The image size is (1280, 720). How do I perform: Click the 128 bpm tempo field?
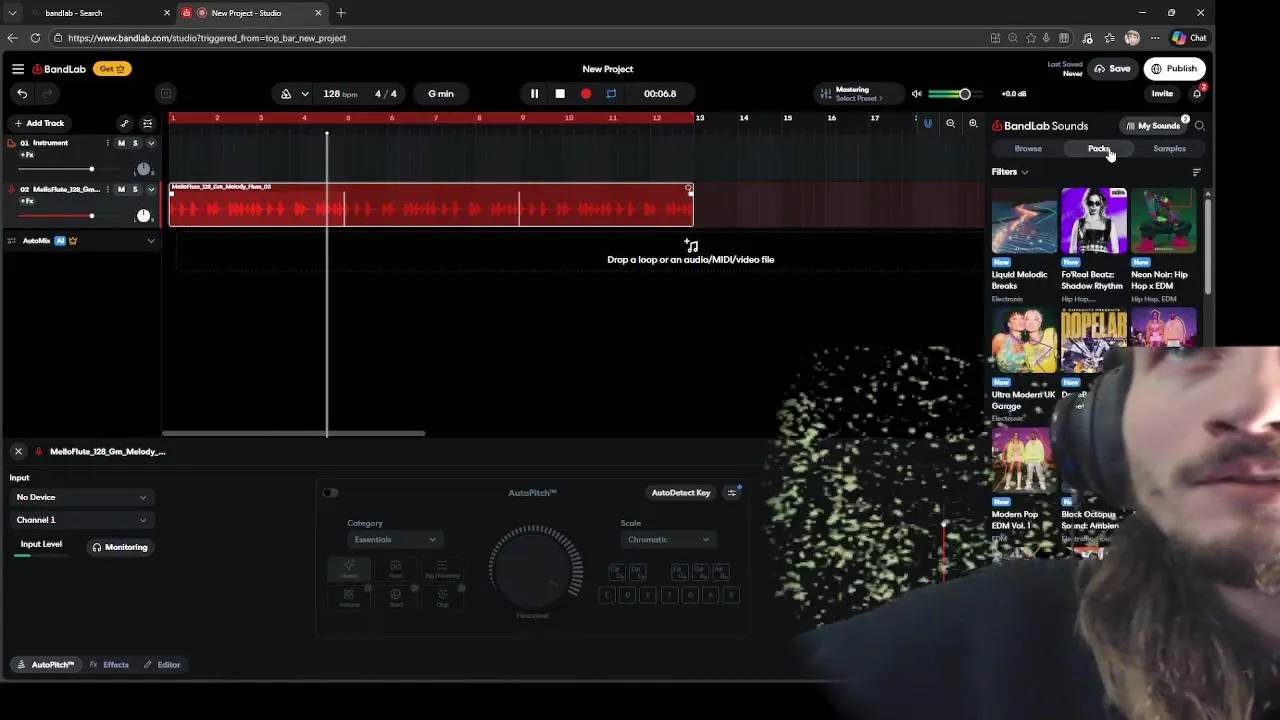click(x=340, y=94)
